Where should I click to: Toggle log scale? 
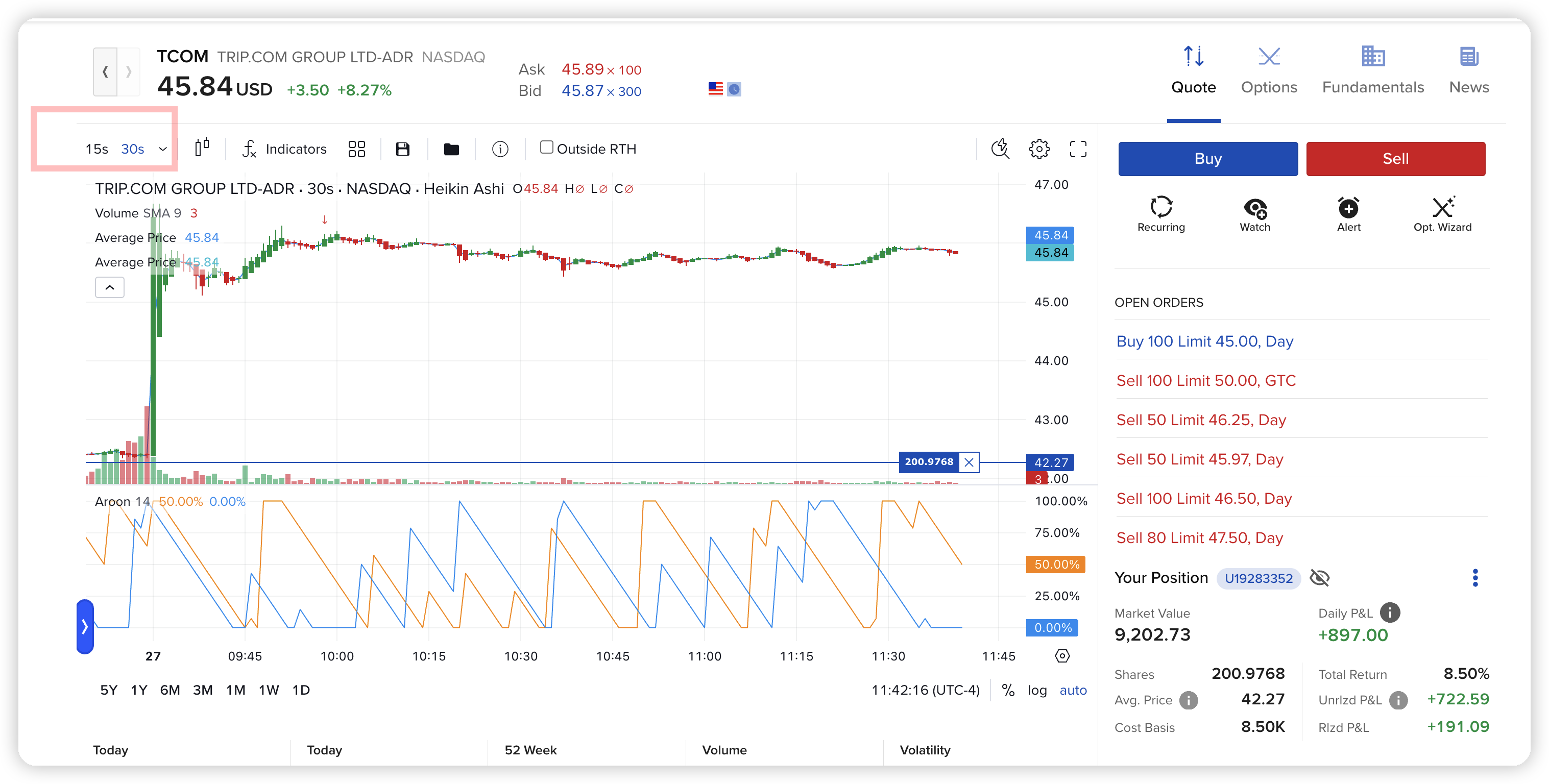[1037, 690]
